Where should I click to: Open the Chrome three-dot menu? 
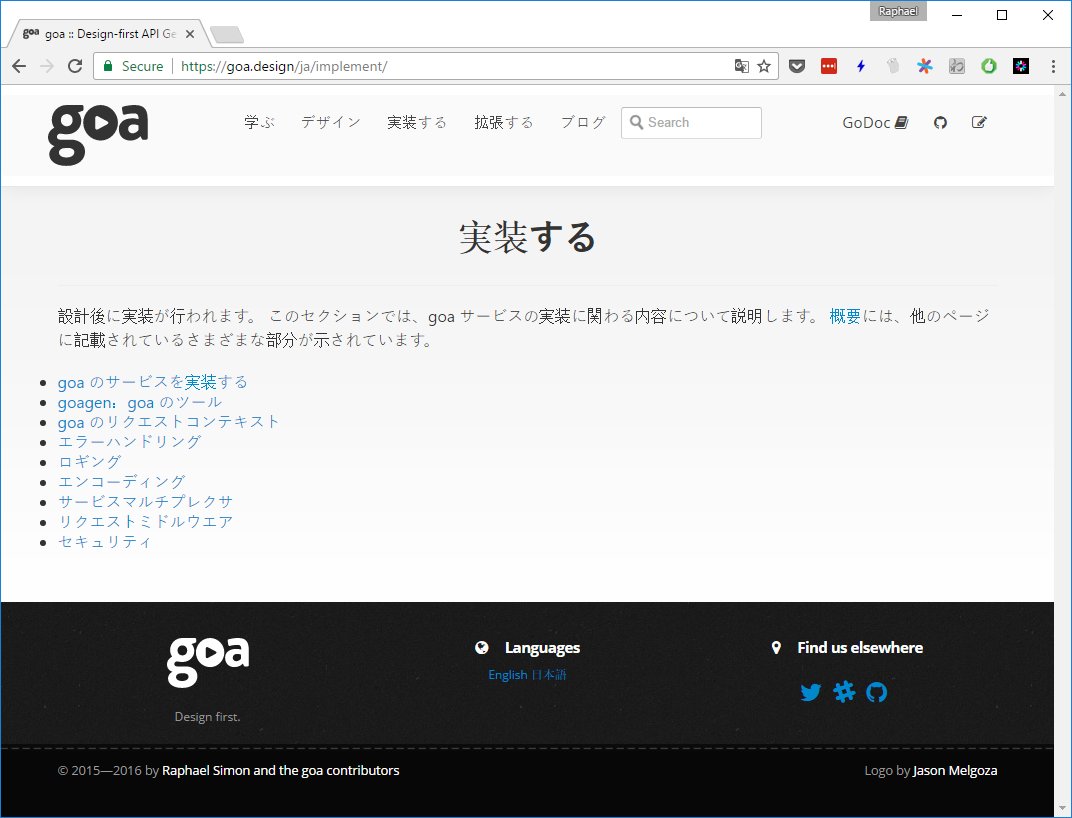click(x=1053, y=66)
